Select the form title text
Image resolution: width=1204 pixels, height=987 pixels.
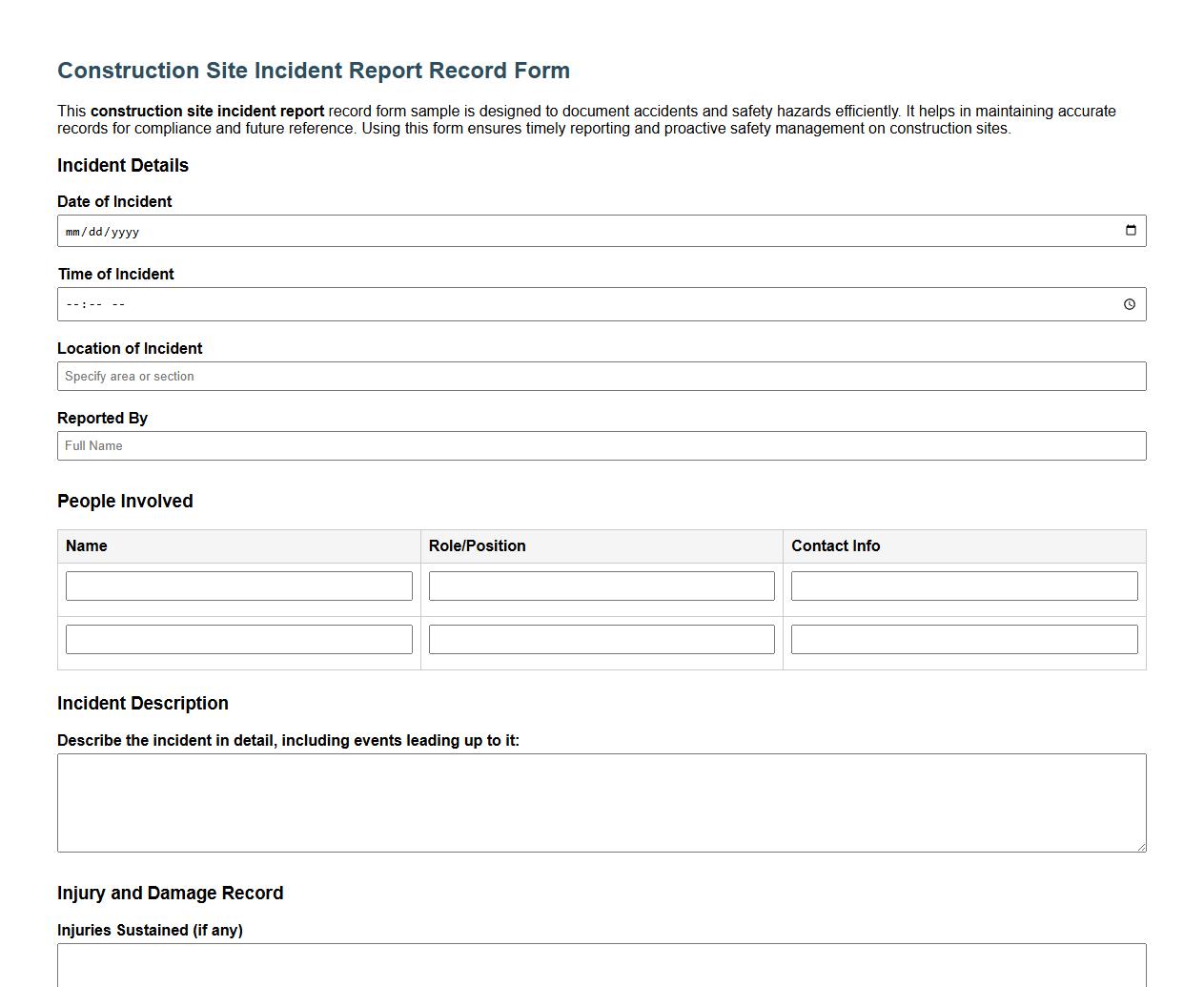[314, 70]
